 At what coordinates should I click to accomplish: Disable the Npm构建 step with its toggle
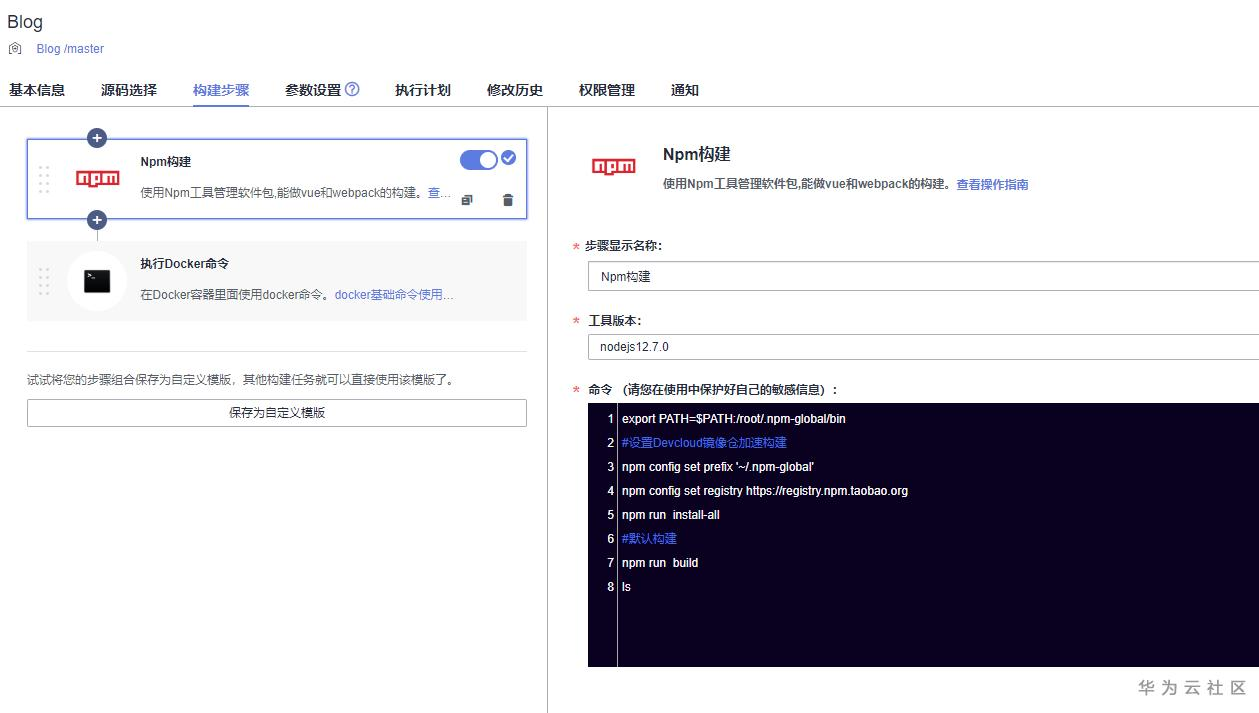click(480, 158)
